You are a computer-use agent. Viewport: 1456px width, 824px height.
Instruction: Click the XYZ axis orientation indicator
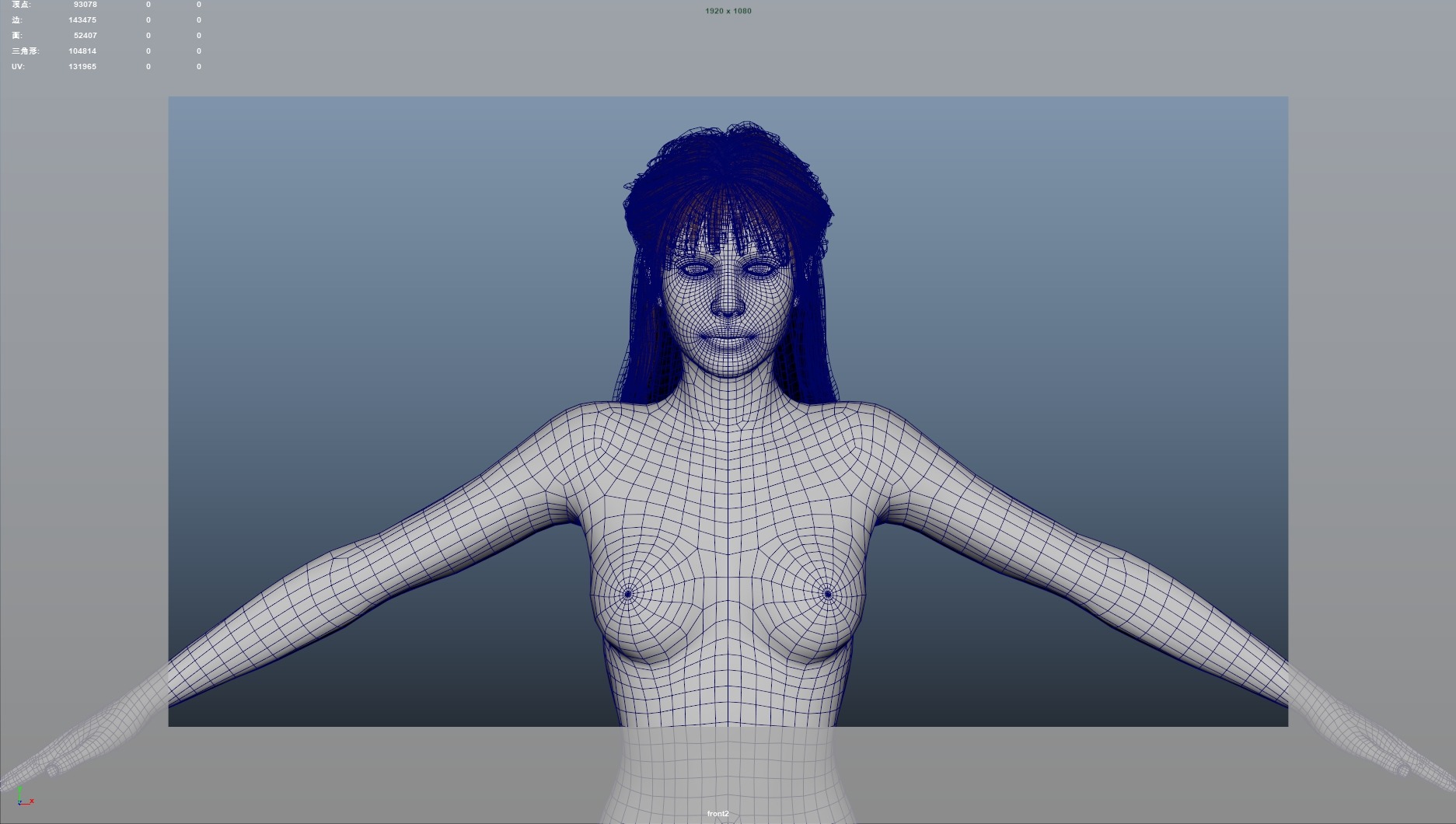tap(24, 796)
